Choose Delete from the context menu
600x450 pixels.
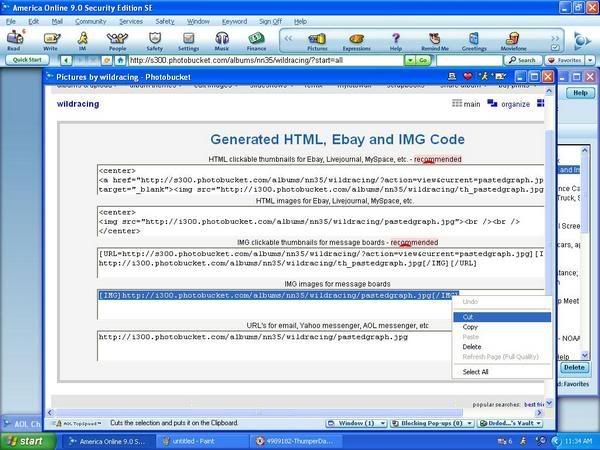(x=502, y=347)
